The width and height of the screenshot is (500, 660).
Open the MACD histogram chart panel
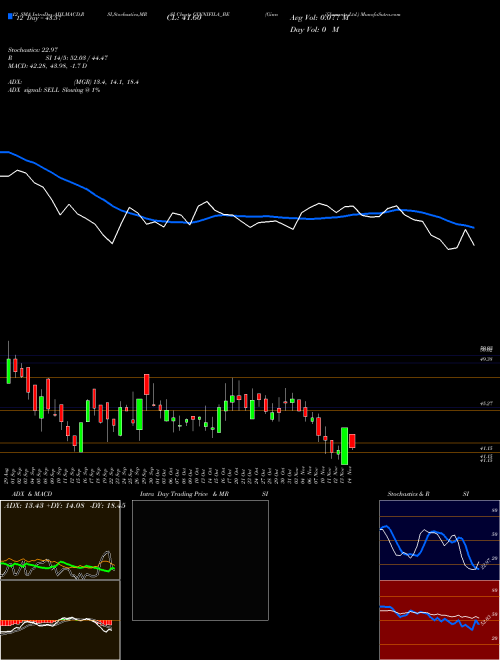tap(60, 620)
